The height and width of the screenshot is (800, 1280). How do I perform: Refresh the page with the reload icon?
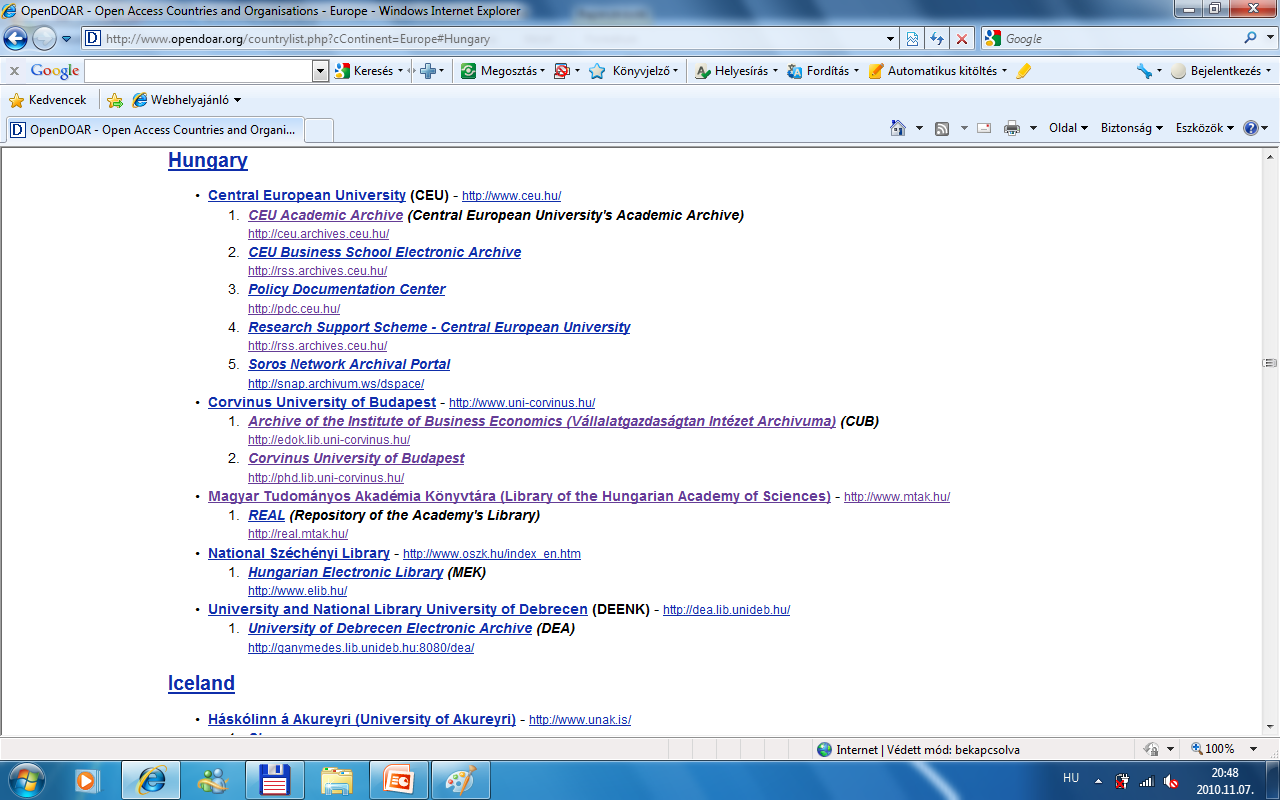point(937,39)
